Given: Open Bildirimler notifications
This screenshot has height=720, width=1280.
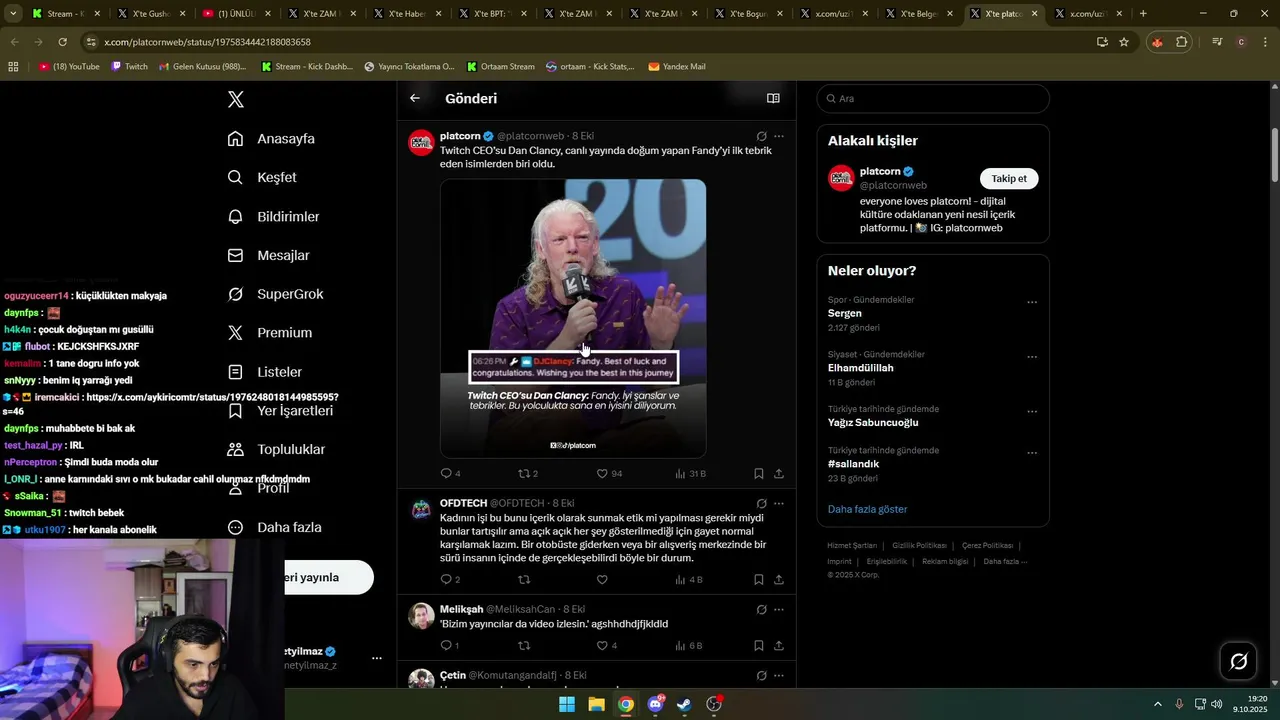Looking at the screenshot, I should coord(273,216).
